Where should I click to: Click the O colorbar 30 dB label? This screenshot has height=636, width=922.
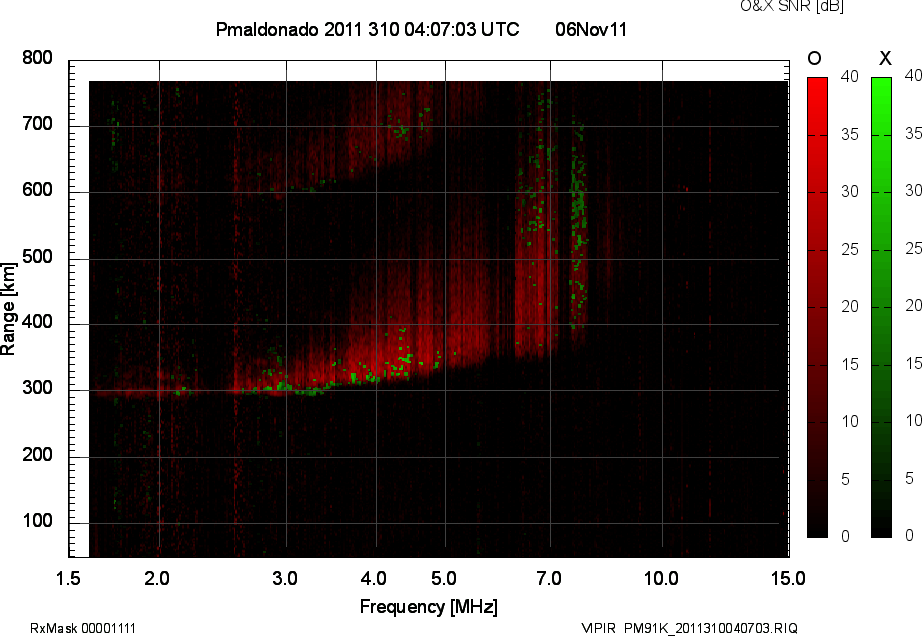[850, 192]
